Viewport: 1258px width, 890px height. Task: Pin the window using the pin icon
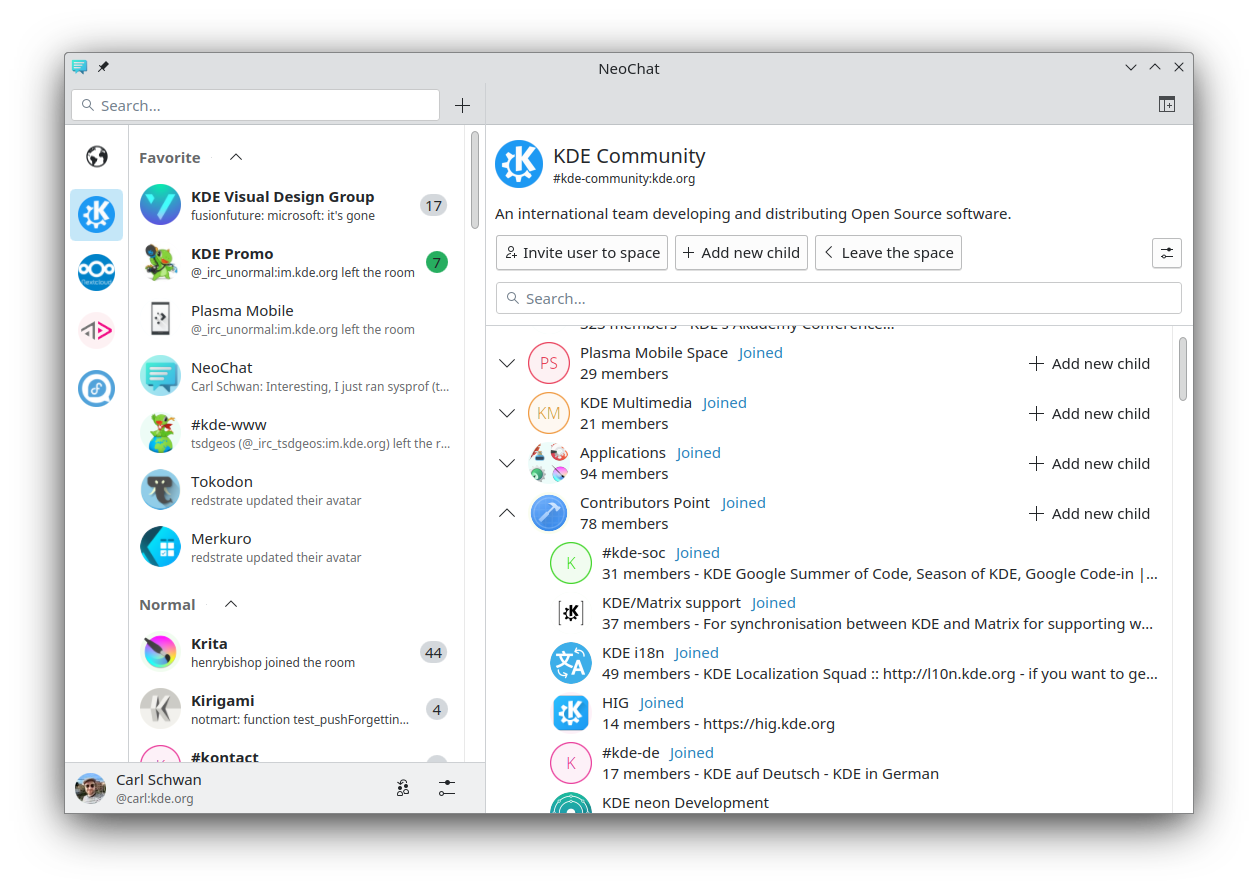click(x=103, y=67)
